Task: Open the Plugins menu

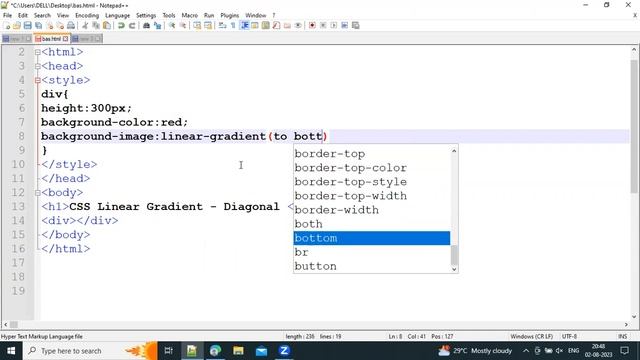Action: click(x=229, y=15)
